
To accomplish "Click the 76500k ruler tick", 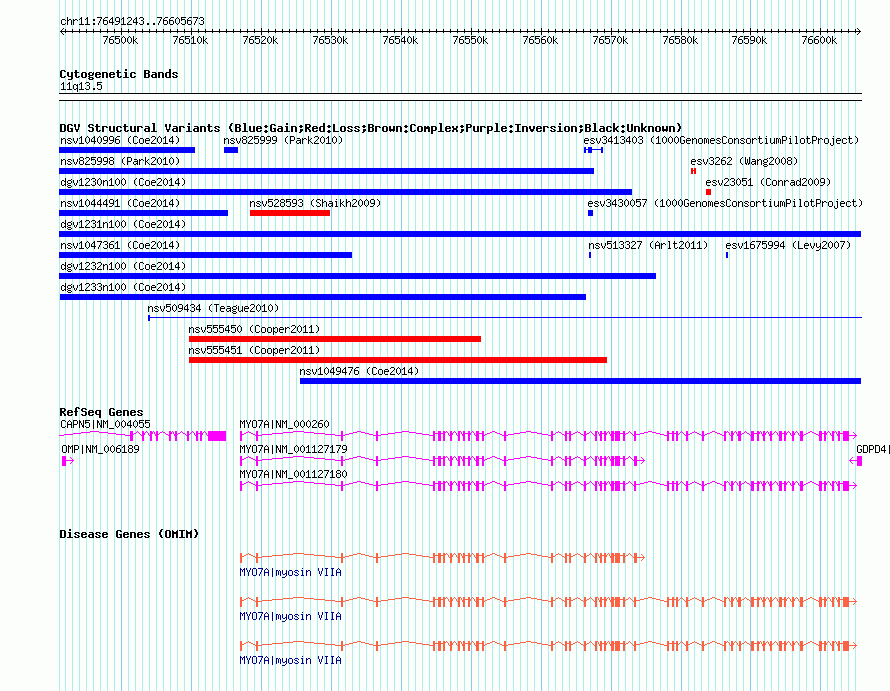I will (120, 40).
